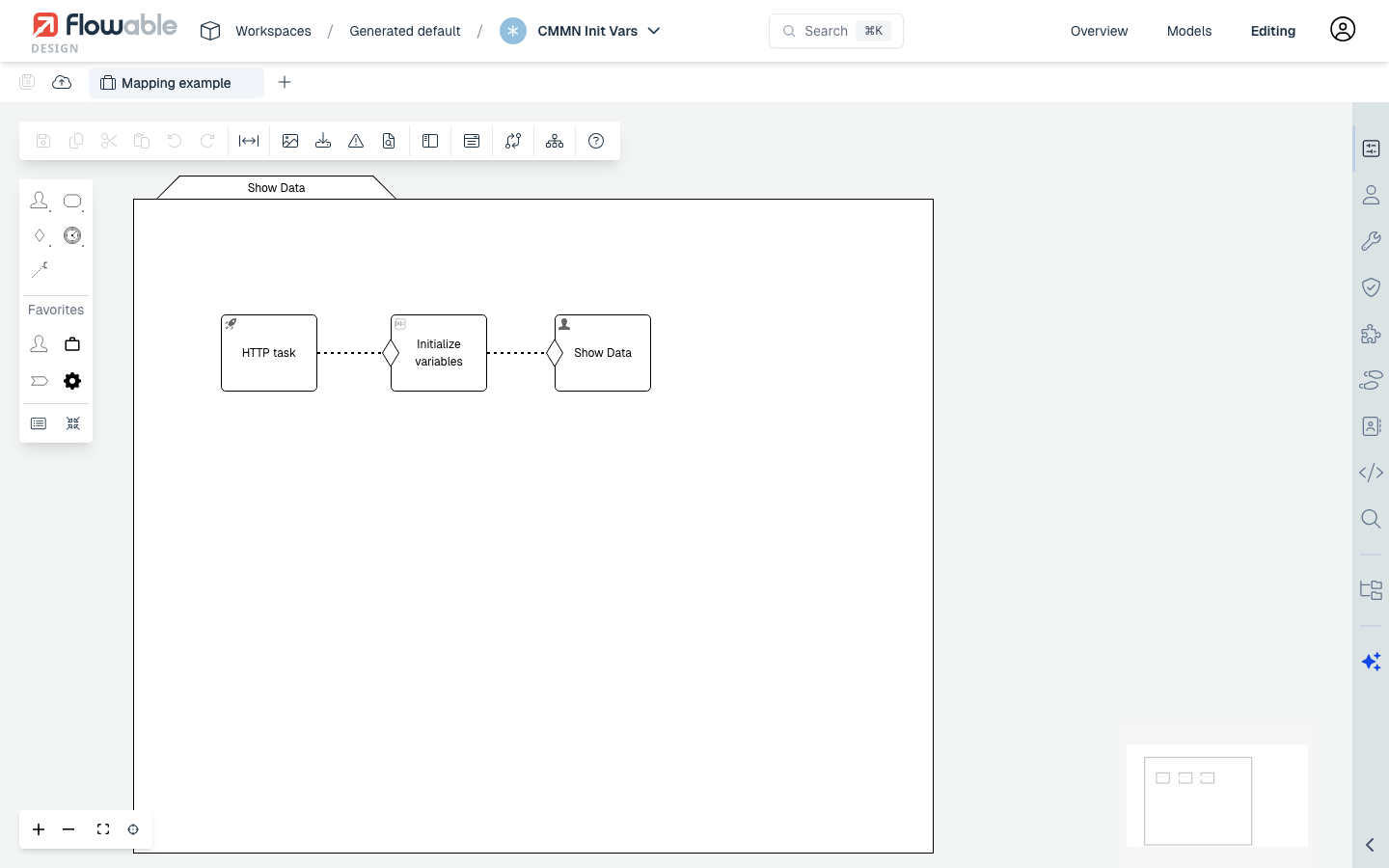This screenshot has height=868, width=1389.
Task: Select the Human task shape in the palette
Action: pyautogui.click(x=40, y=201)
